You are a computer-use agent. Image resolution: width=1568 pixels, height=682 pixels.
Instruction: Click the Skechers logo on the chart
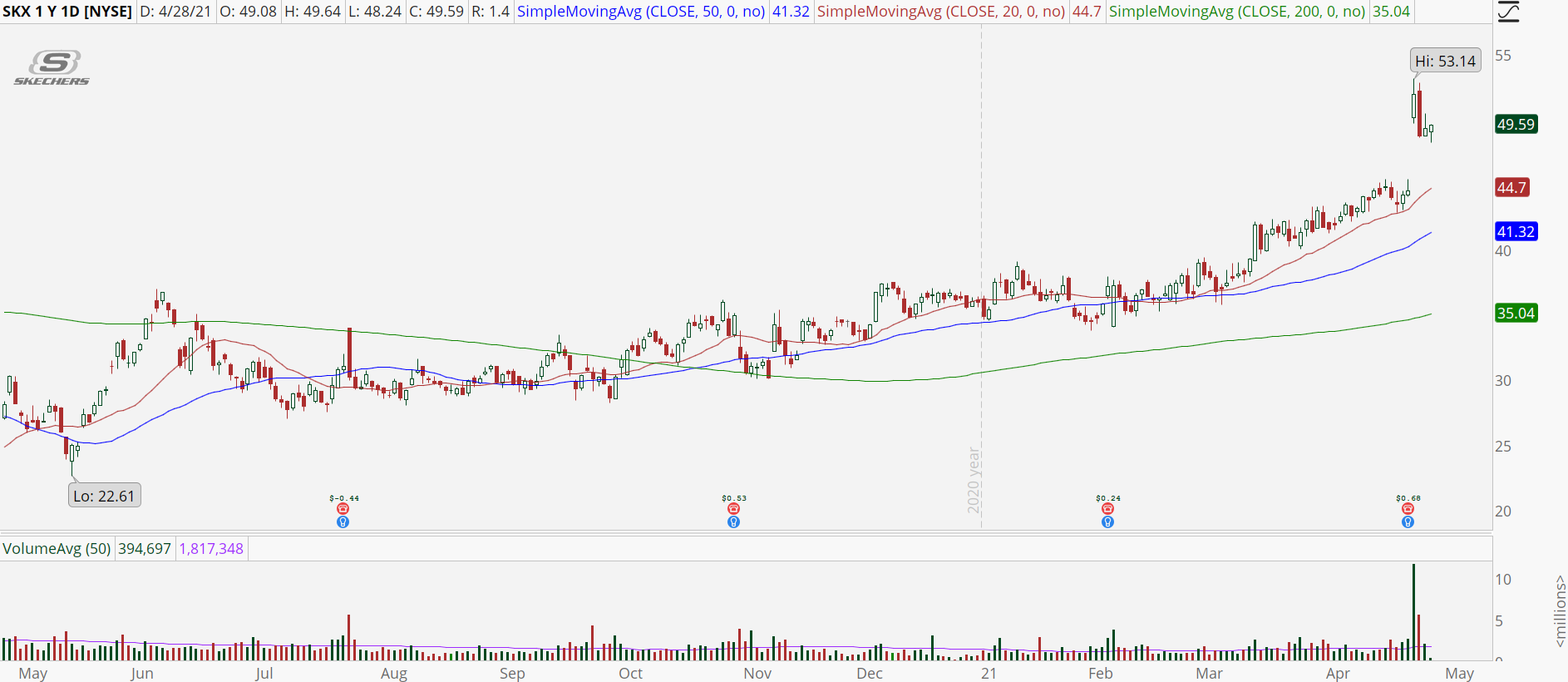(x=52, y=67)
